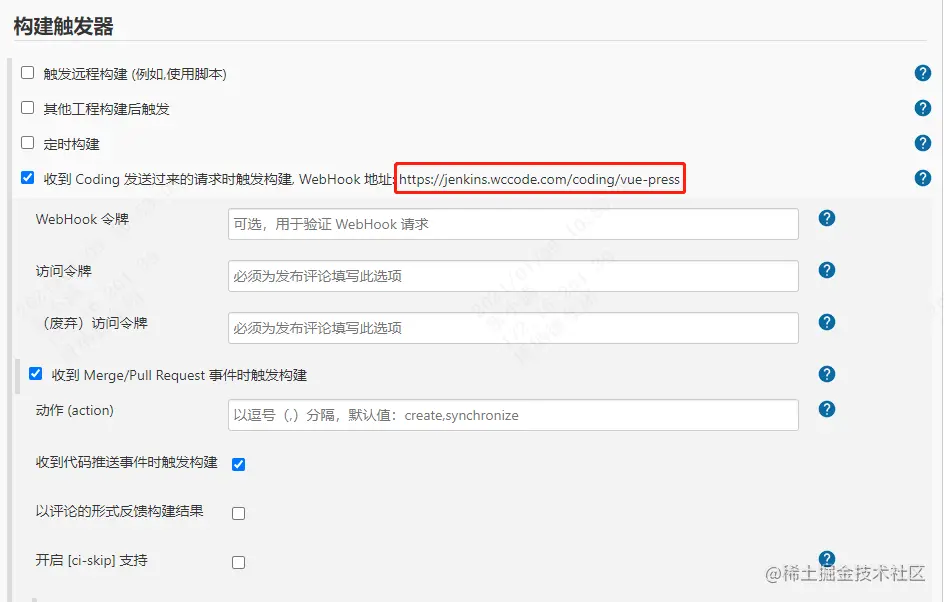944x602 pixels.
Task: Click the 开启 [ci-skip] 支持 label
Action: (92, 560)
